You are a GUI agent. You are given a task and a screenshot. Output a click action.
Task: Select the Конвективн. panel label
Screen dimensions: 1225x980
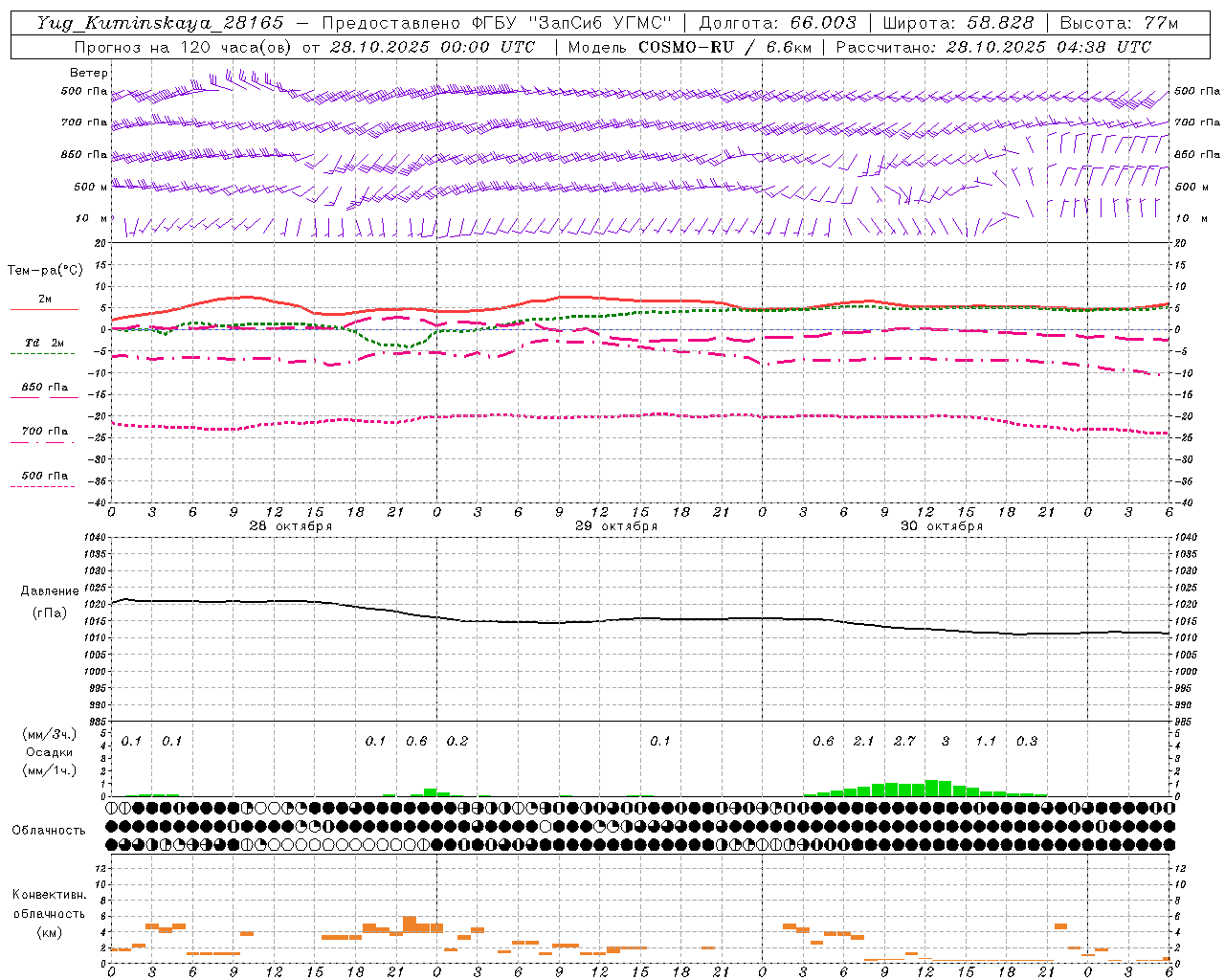pos(50,895)
